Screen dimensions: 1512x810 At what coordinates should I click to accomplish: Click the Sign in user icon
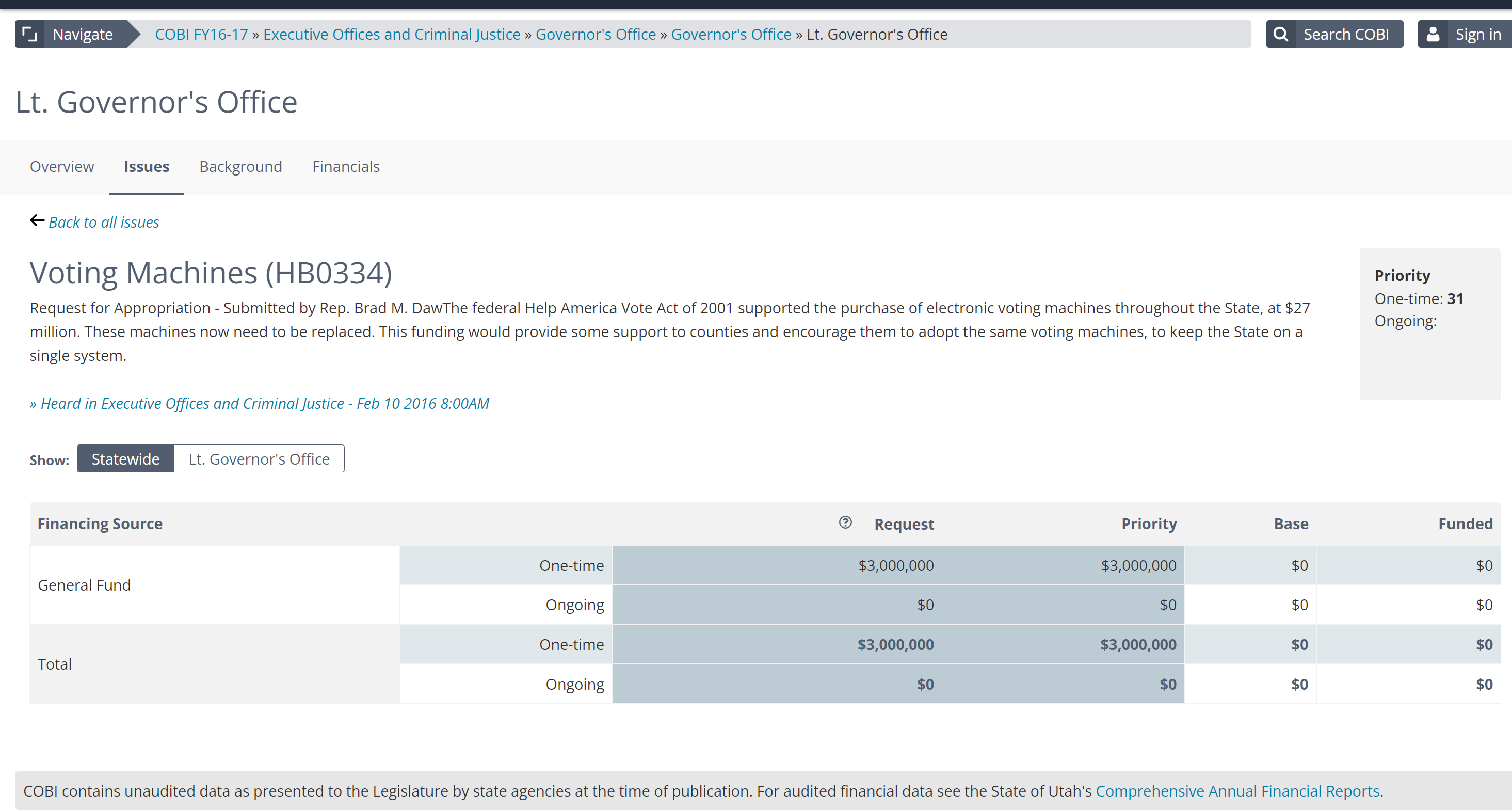tap(1433, 34)
